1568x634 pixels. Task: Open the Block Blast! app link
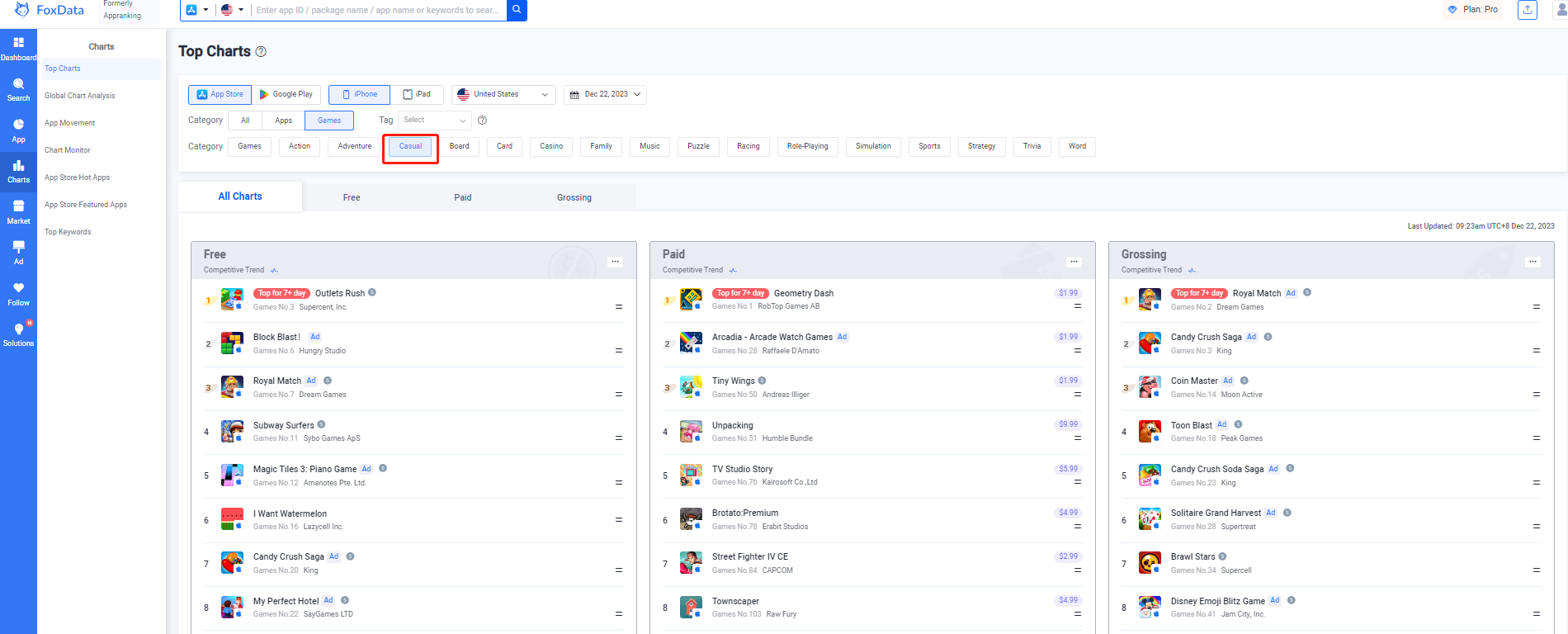click(276, 337)
